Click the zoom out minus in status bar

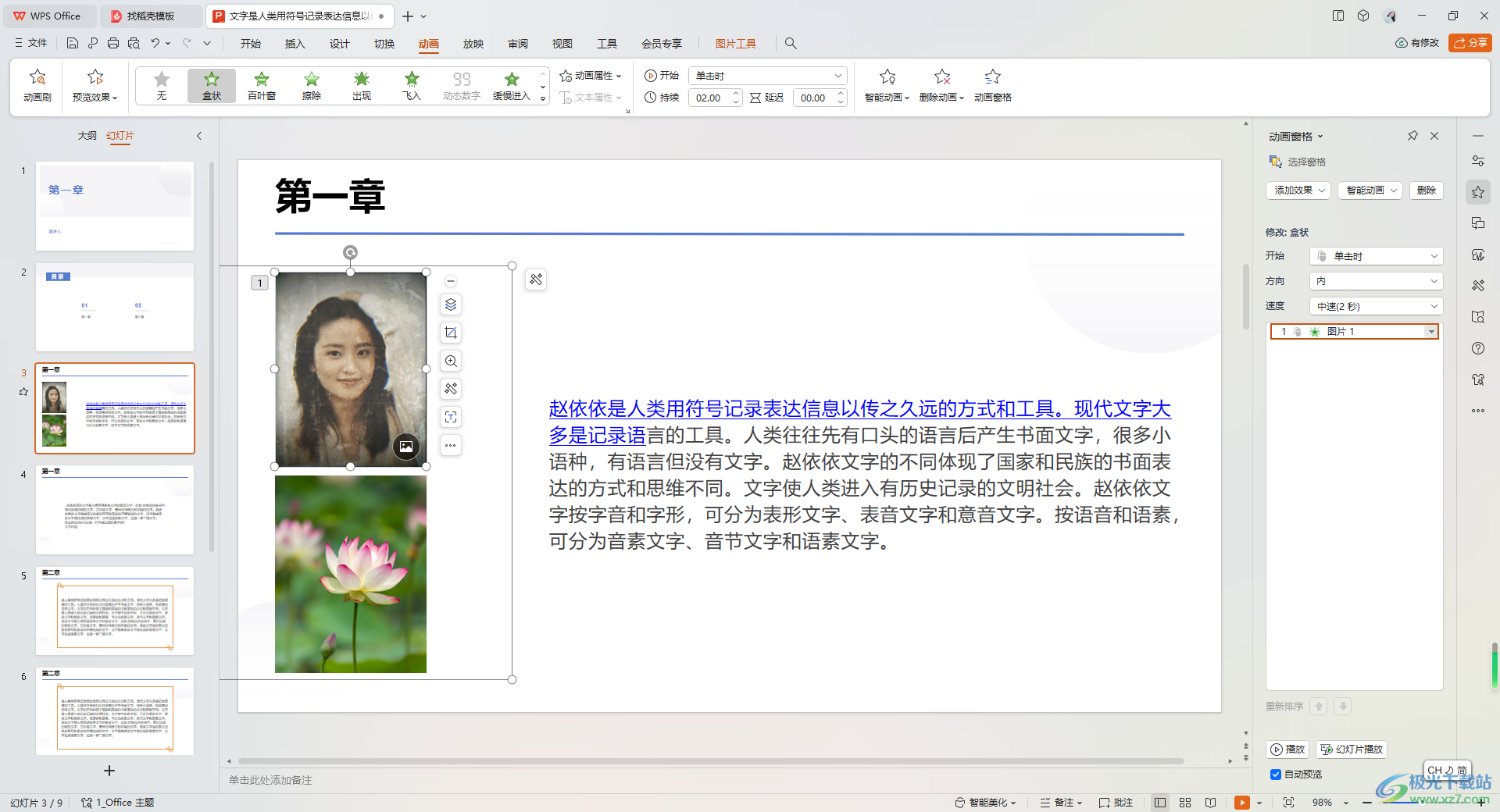[x=1367, y=803]
